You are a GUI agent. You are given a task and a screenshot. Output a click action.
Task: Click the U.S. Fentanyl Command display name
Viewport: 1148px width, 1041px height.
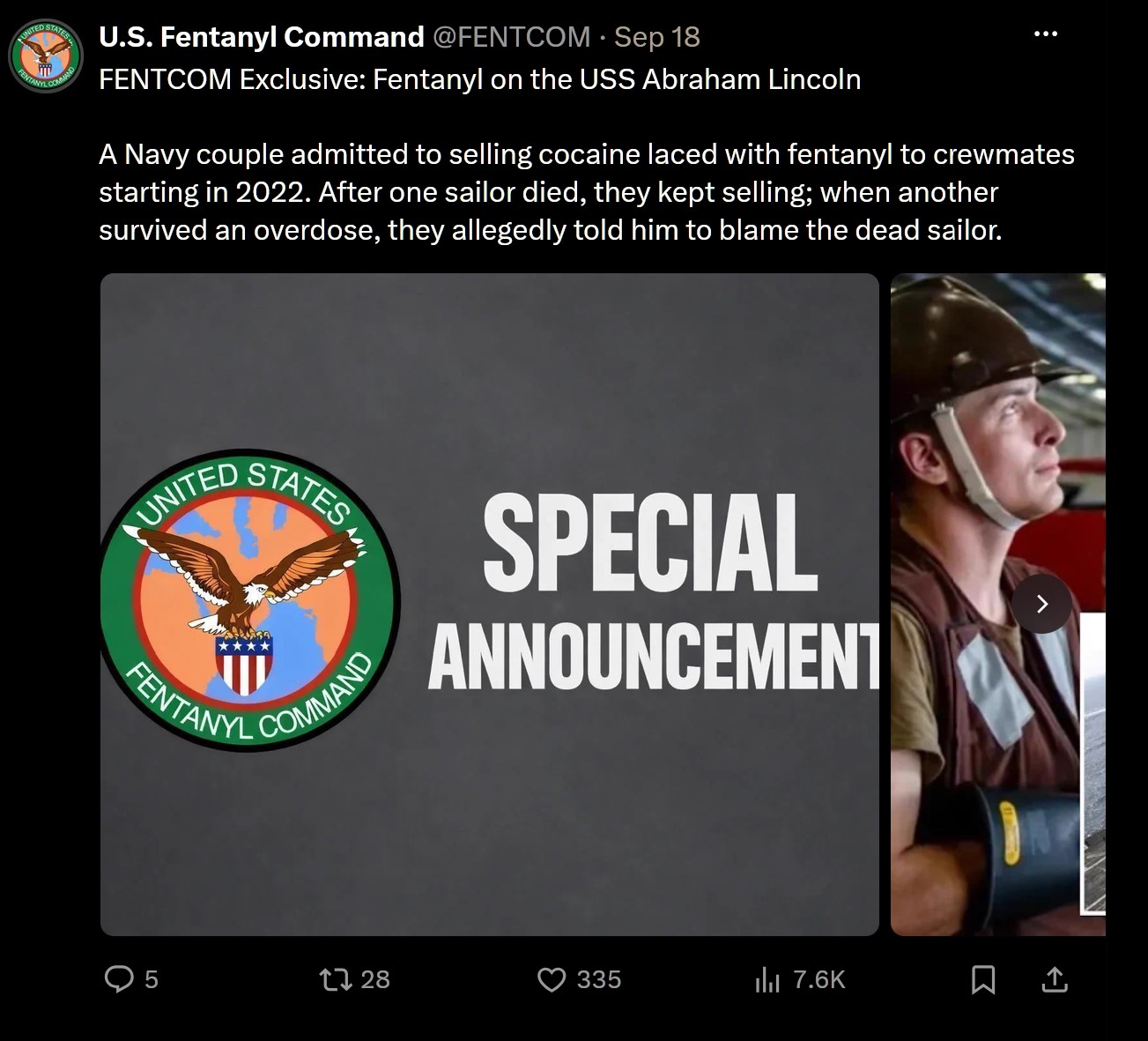(x=262, y=37)
